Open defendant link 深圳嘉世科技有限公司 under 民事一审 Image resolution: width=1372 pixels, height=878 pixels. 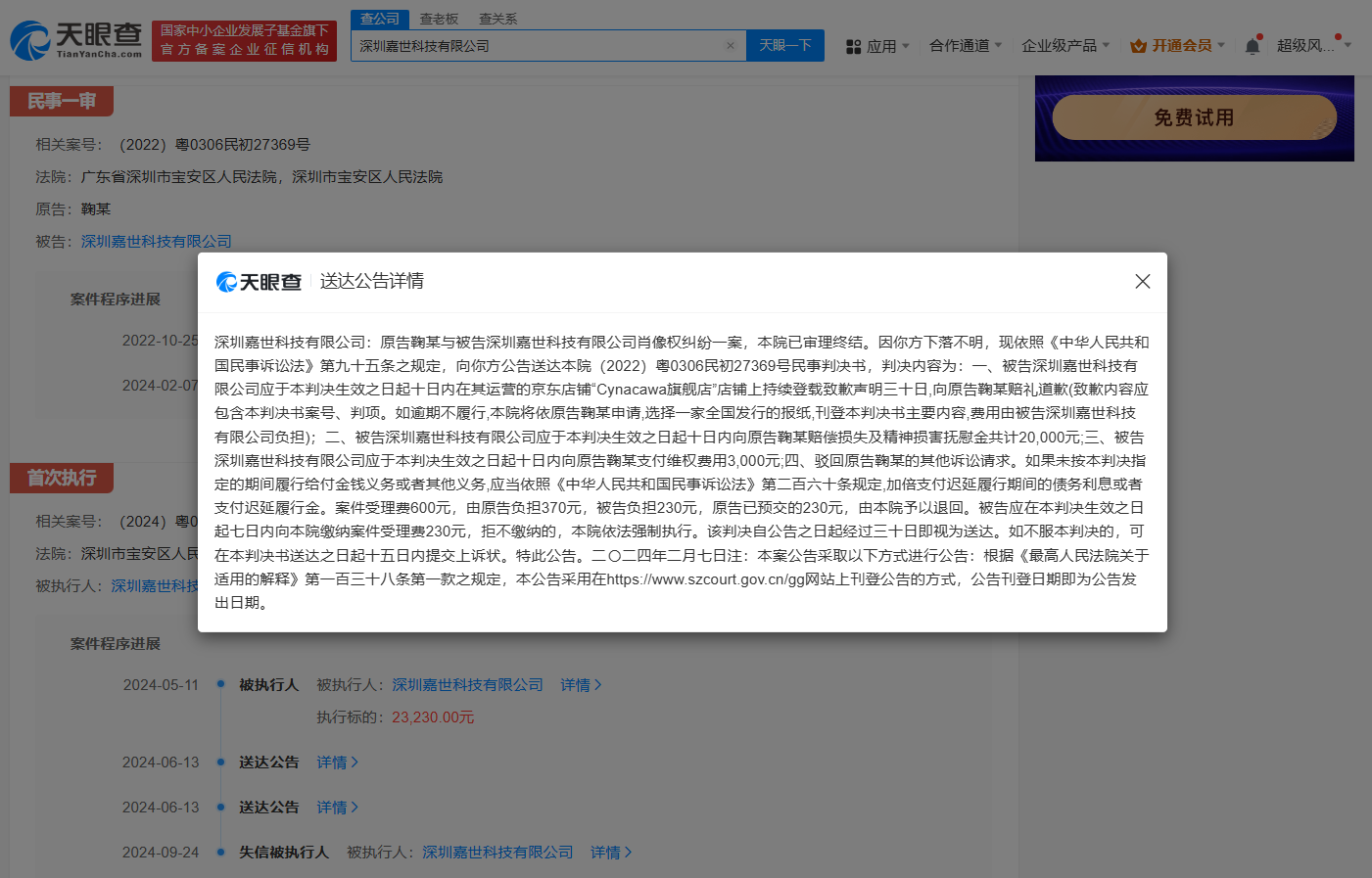pos(157,241)
